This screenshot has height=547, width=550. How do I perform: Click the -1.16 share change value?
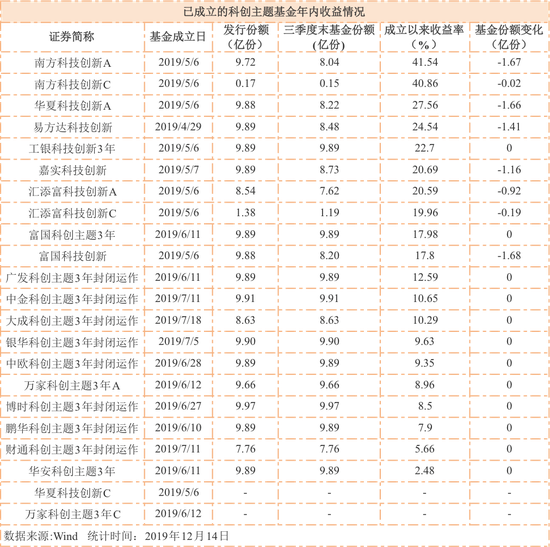click(509, 169)
